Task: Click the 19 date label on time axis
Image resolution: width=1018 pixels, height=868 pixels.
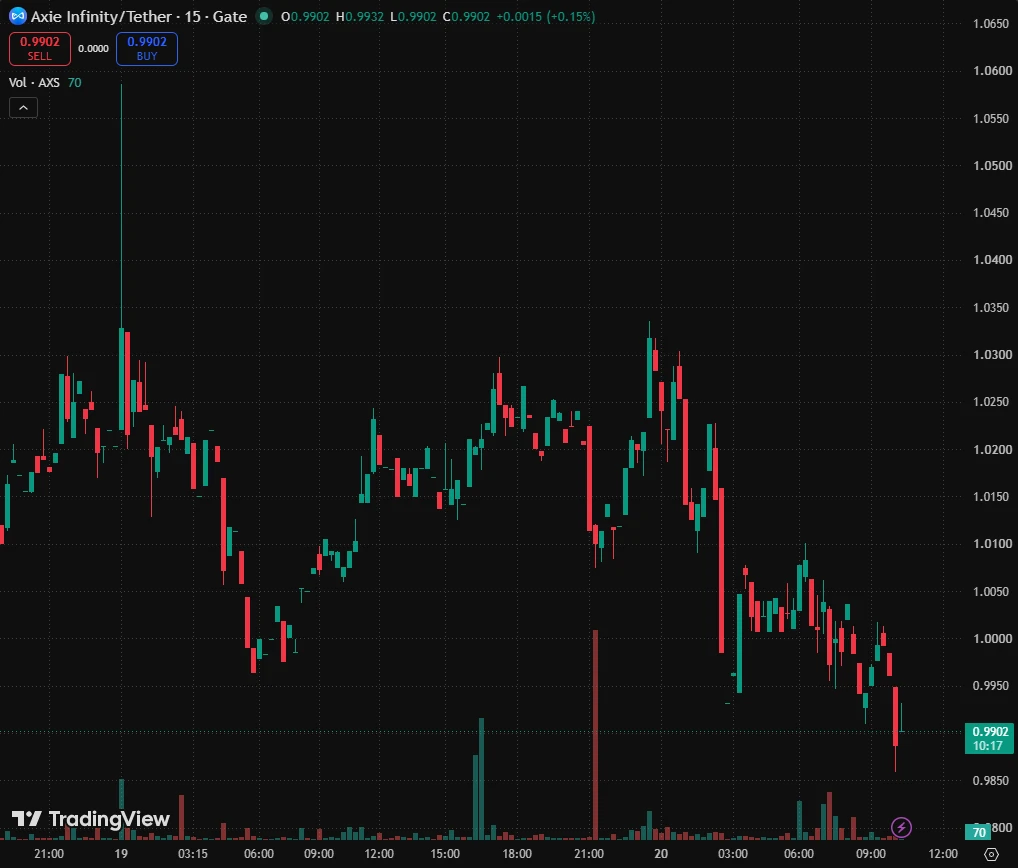Action: pos(121,854)
